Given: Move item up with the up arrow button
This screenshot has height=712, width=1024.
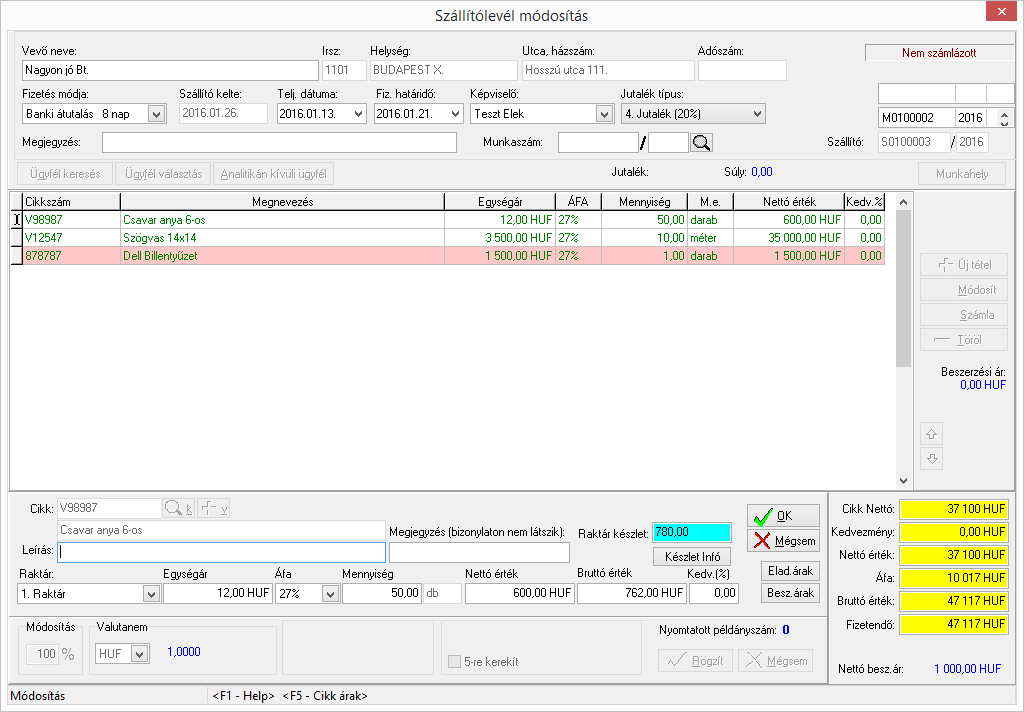Looking at the screenshot, I should click(932, 434).
